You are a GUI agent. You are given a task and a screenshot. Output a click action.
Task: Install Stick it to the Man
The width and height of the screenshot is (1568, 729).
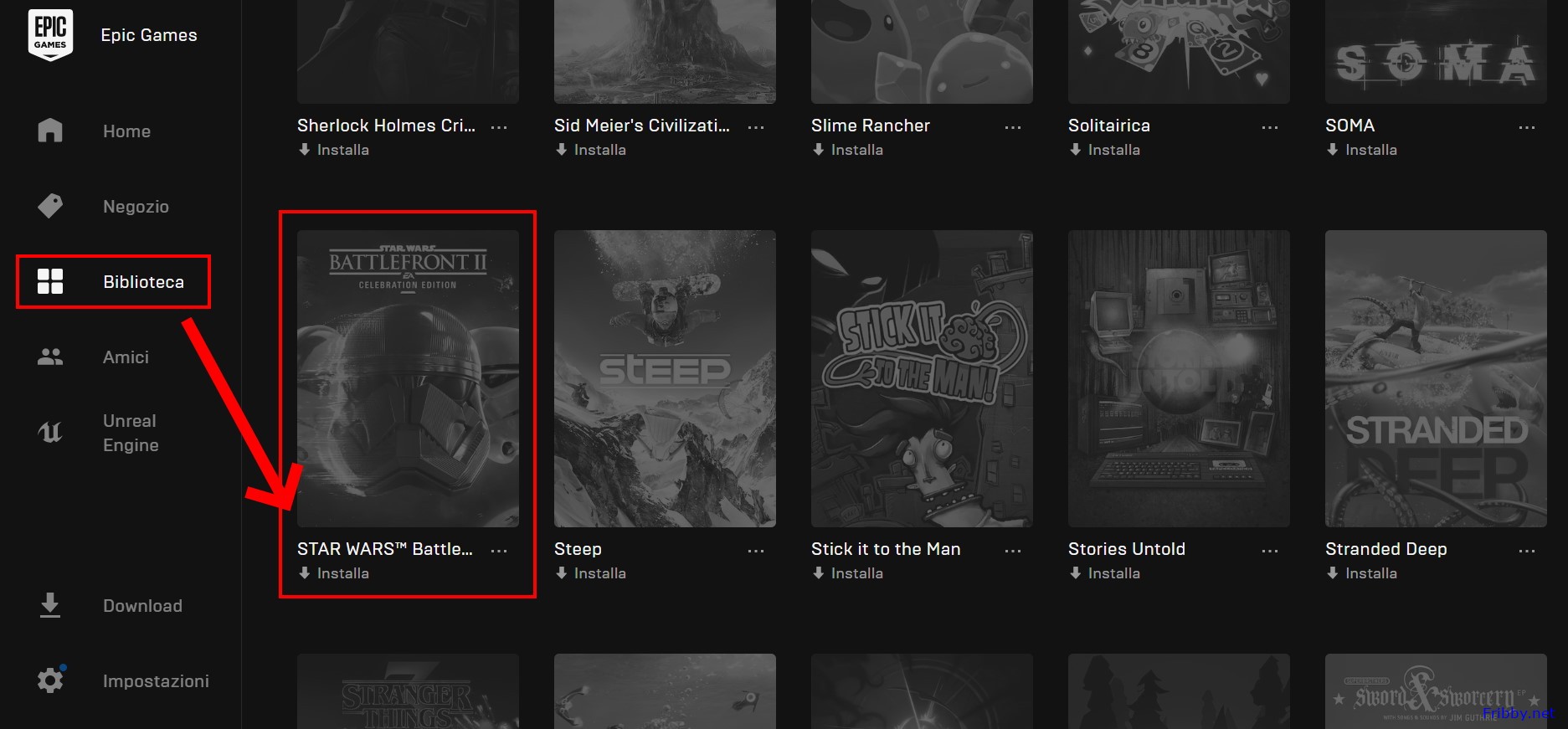tap(848, 573)
